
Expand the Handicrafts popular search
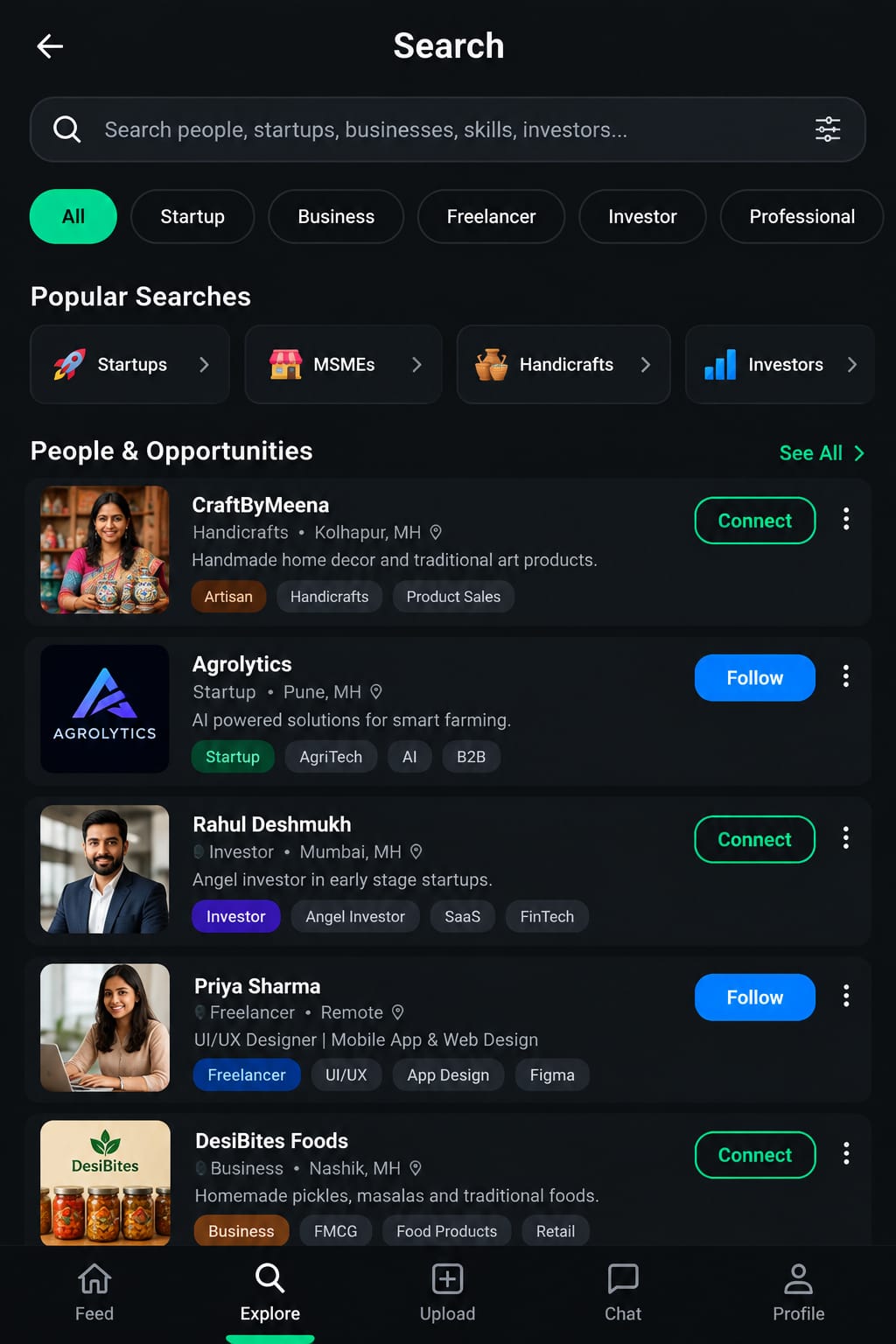click(563, 364)
